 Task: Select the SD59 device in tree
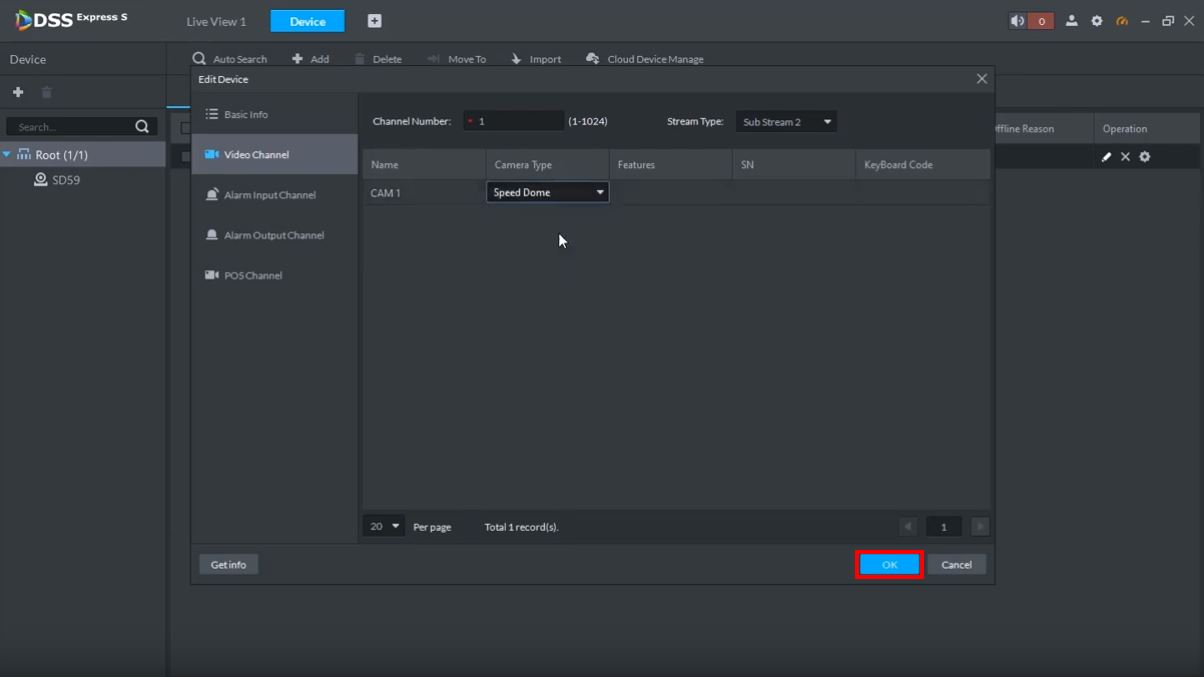click(x=65, y=180)
